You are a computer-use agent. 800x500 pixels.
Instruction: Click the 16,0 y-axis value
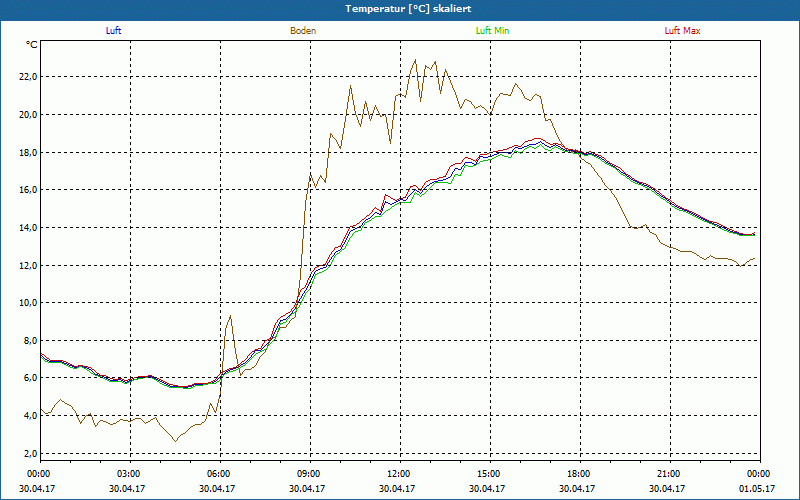point(28,190)
